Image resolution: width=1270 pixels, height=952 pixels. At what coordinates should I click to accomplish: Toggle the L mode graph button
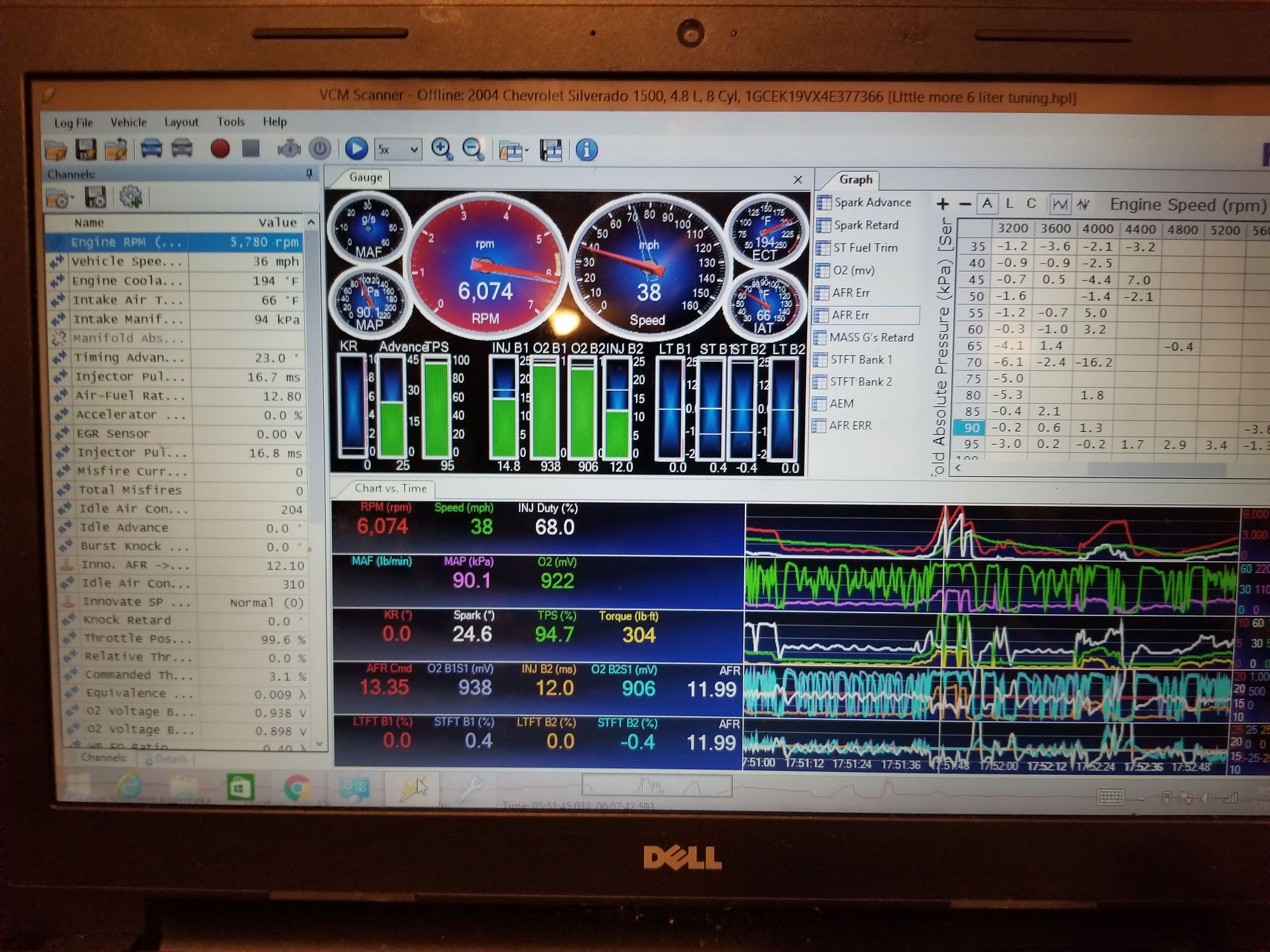(1010, 204)
